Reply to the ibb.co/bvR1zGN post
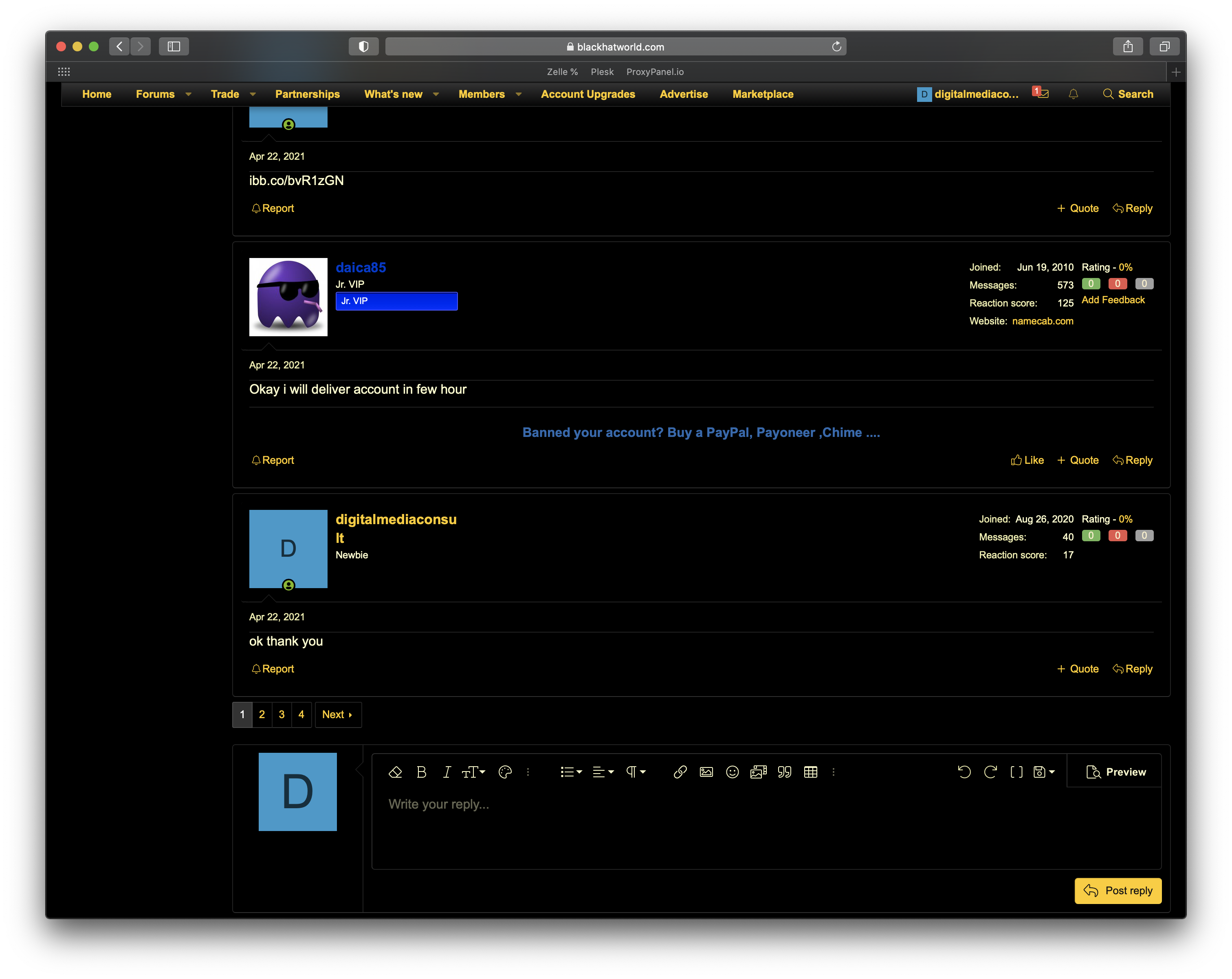The height and width of the screenshot is (979, 1232). [x=1133, y=208]
